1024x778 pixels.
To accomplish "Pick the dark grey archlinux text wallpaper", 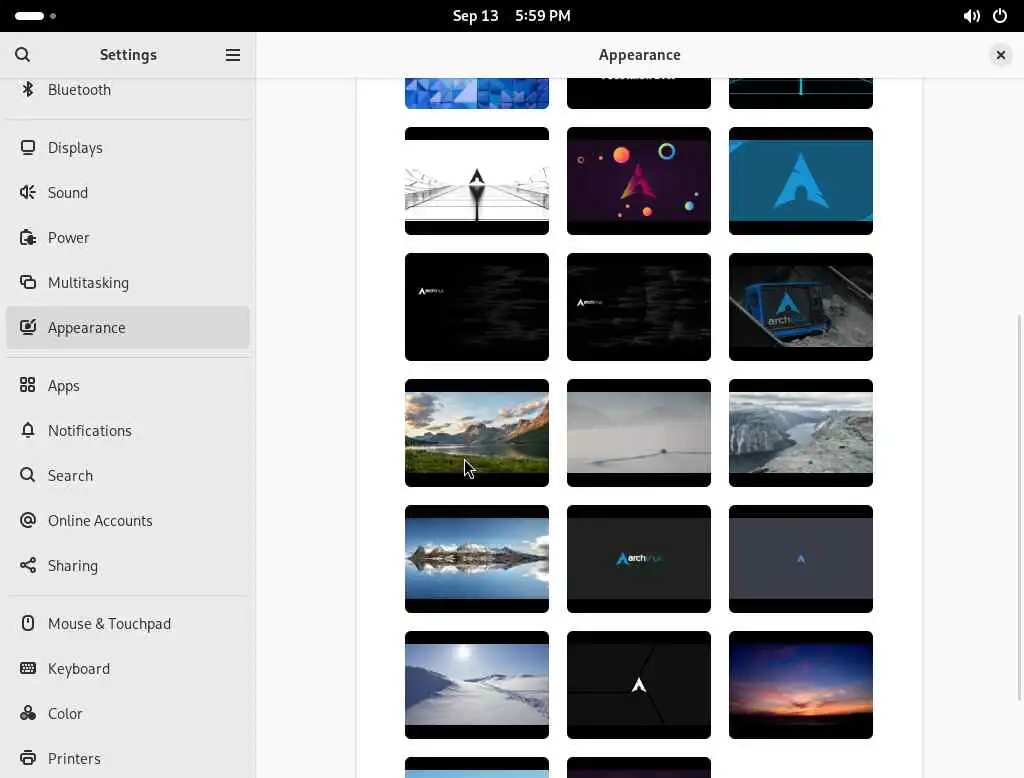I will point(639,559).
